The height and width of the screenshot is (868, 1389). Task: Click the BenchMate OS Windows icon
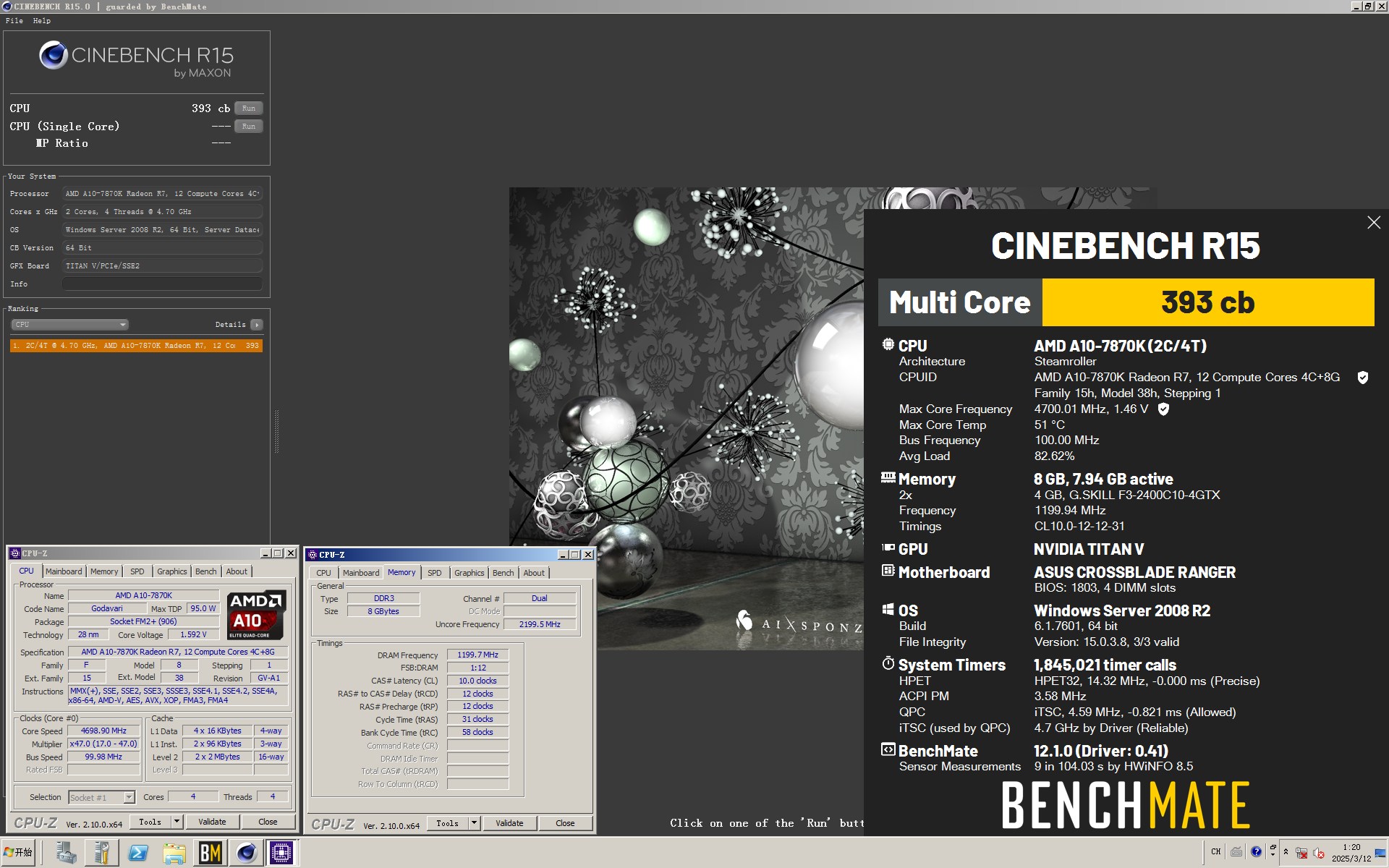click(888, 610)
